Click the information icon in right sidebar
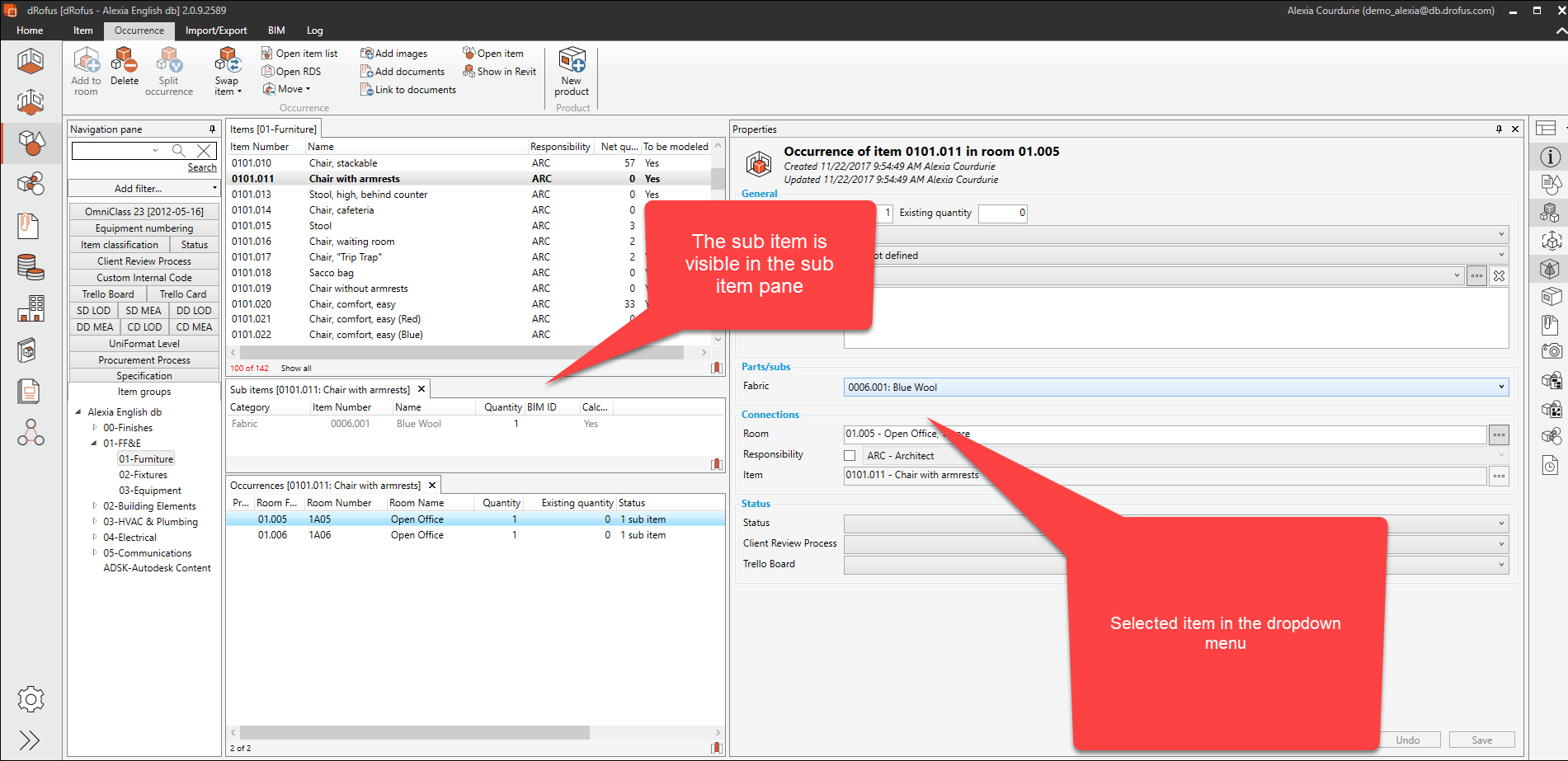 tap(1550, 157)
